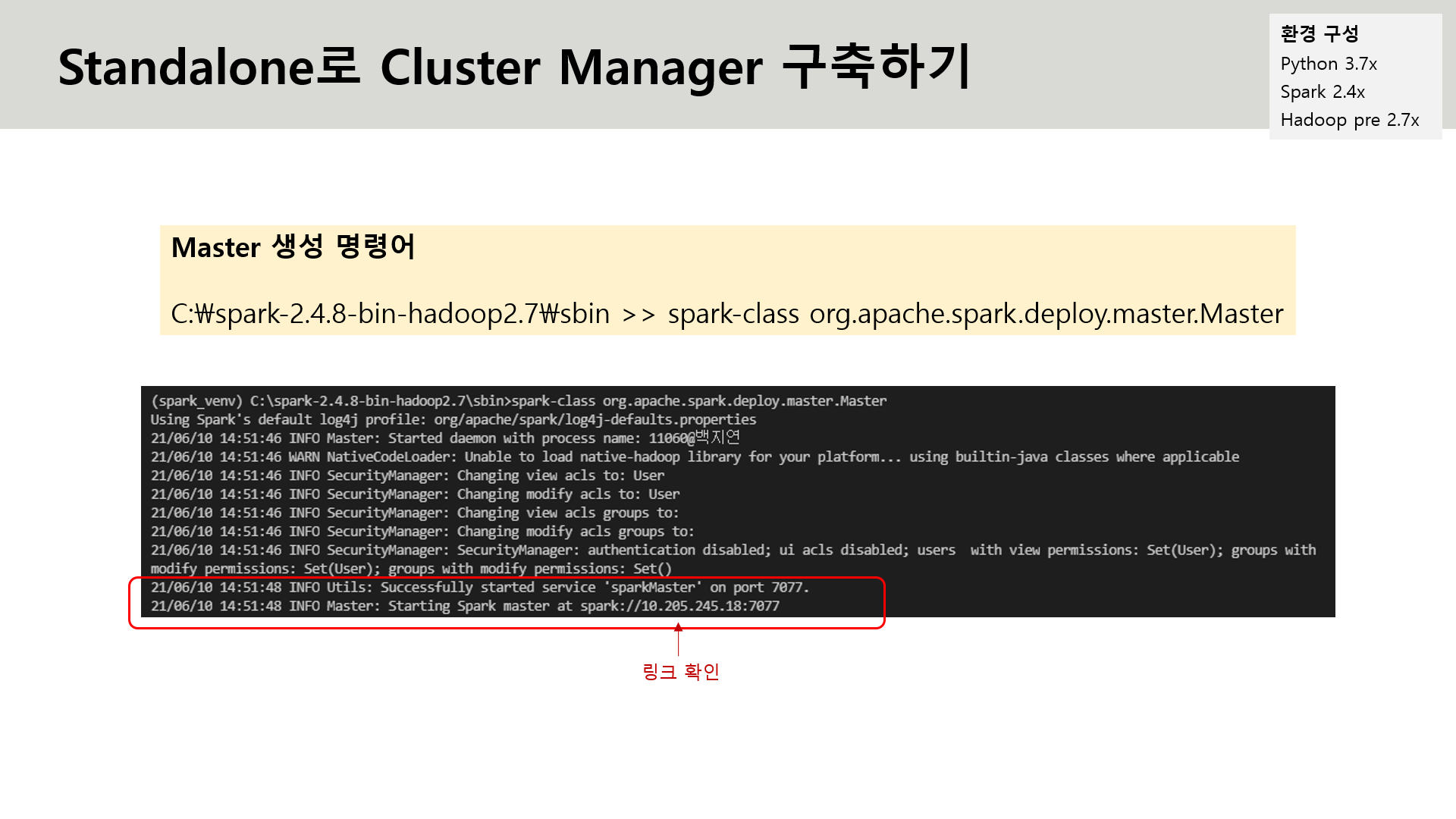Click the spark-class org.apache.spark.deploy.master.Master command text
Screen dimensions: 1456x819
[974, 313]
